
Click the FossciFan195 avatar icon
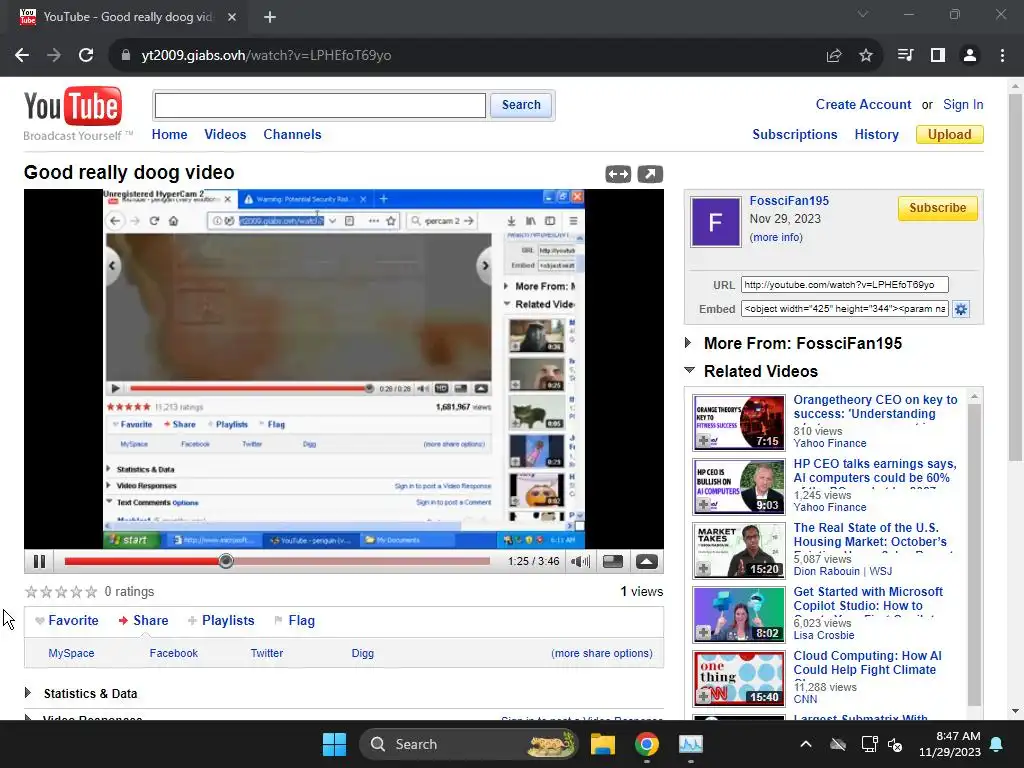pos(716,222)
